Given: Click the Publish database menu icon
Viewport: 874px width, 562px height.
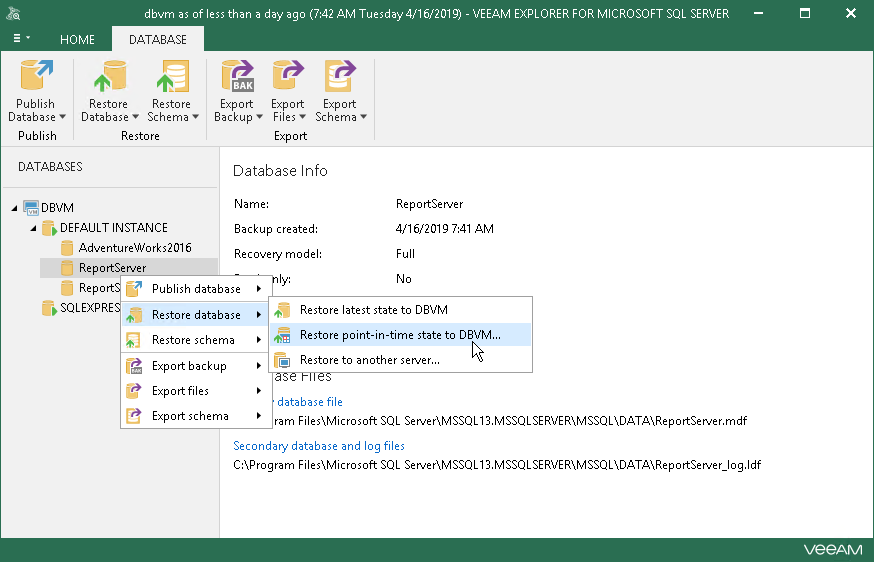Looking at the screenshot, I should [134, 289].
